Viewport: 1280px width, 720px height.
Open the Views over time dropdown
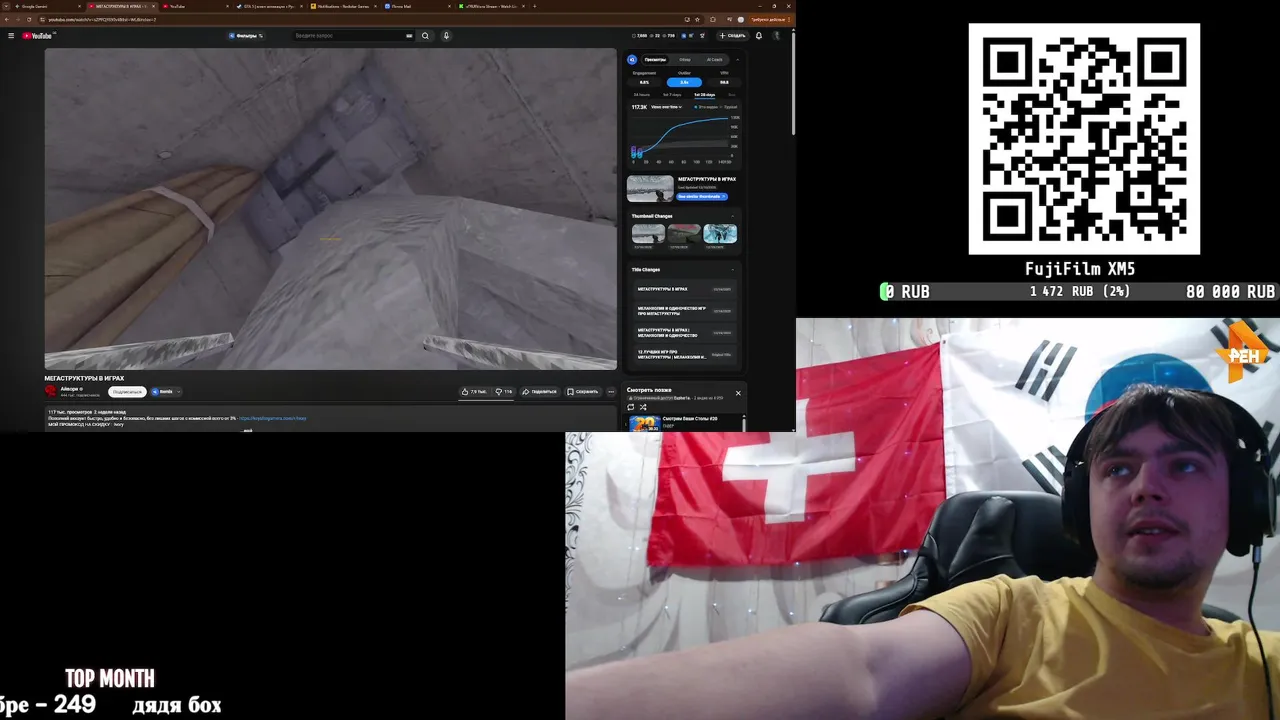click(x=667, y=107)
